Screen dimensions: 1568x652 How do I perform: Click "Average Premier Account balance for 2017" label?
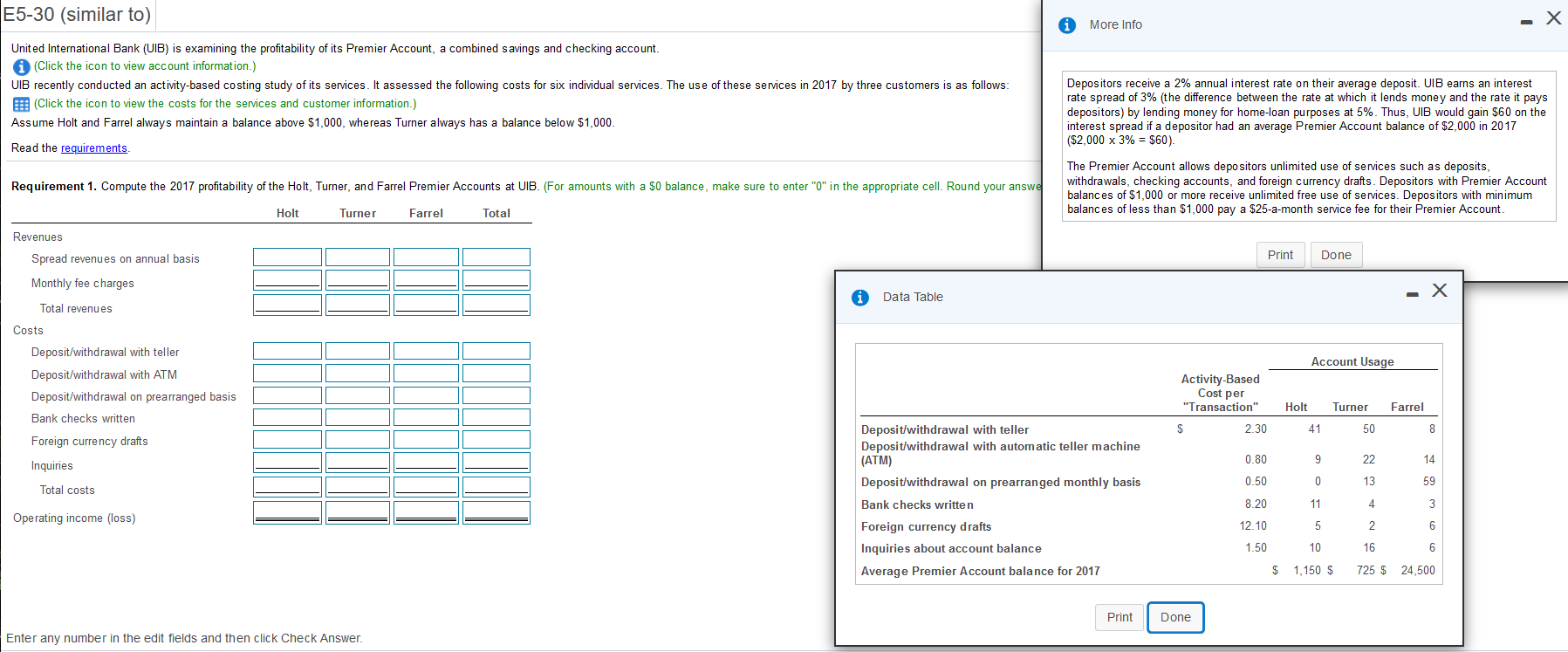[981, 571]
